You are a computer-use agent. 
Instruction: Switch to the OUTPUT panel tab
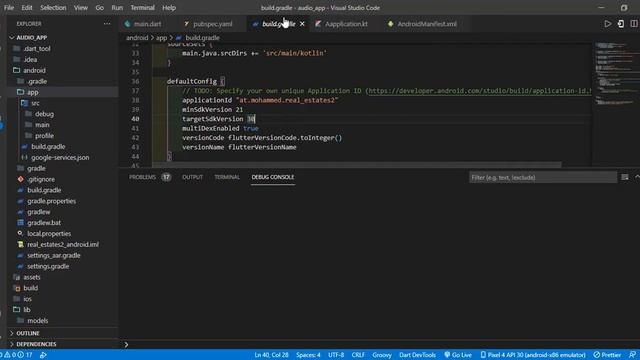pyautogui.click(x=192, y=177)
